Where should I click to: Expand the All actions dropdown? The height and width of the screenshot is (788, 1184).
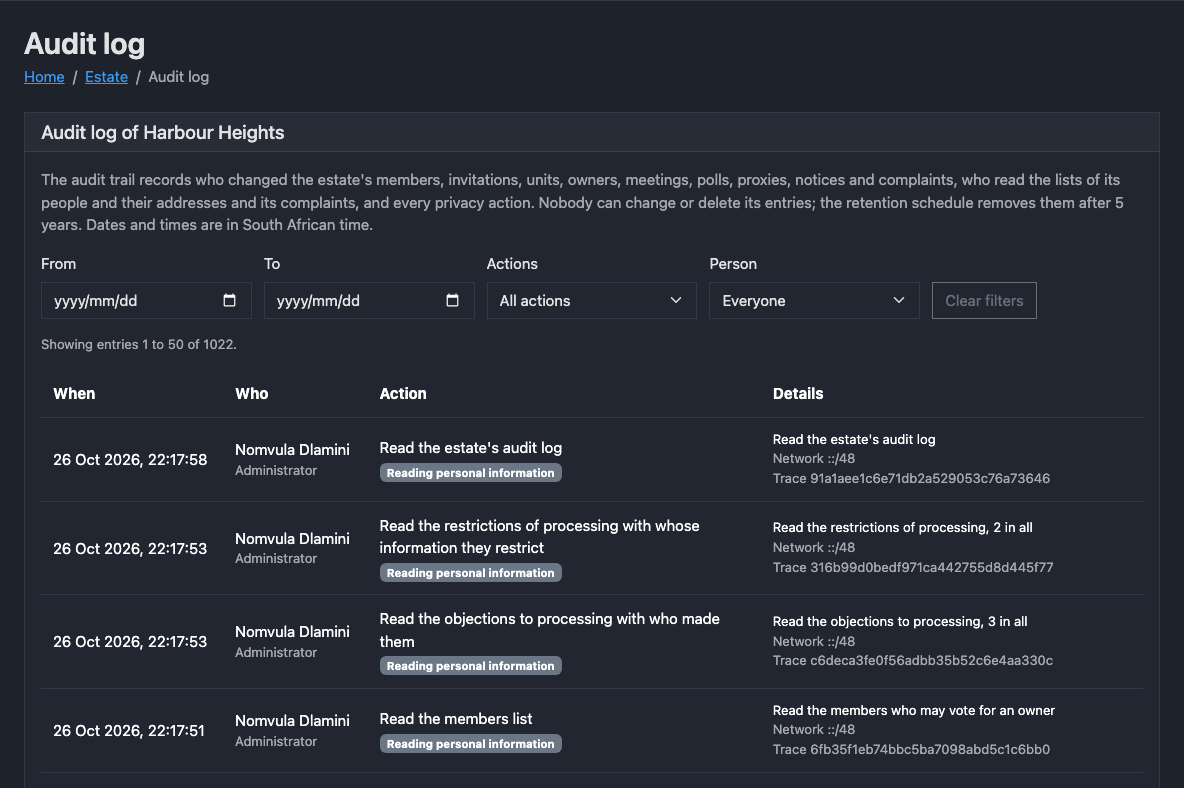591,300
